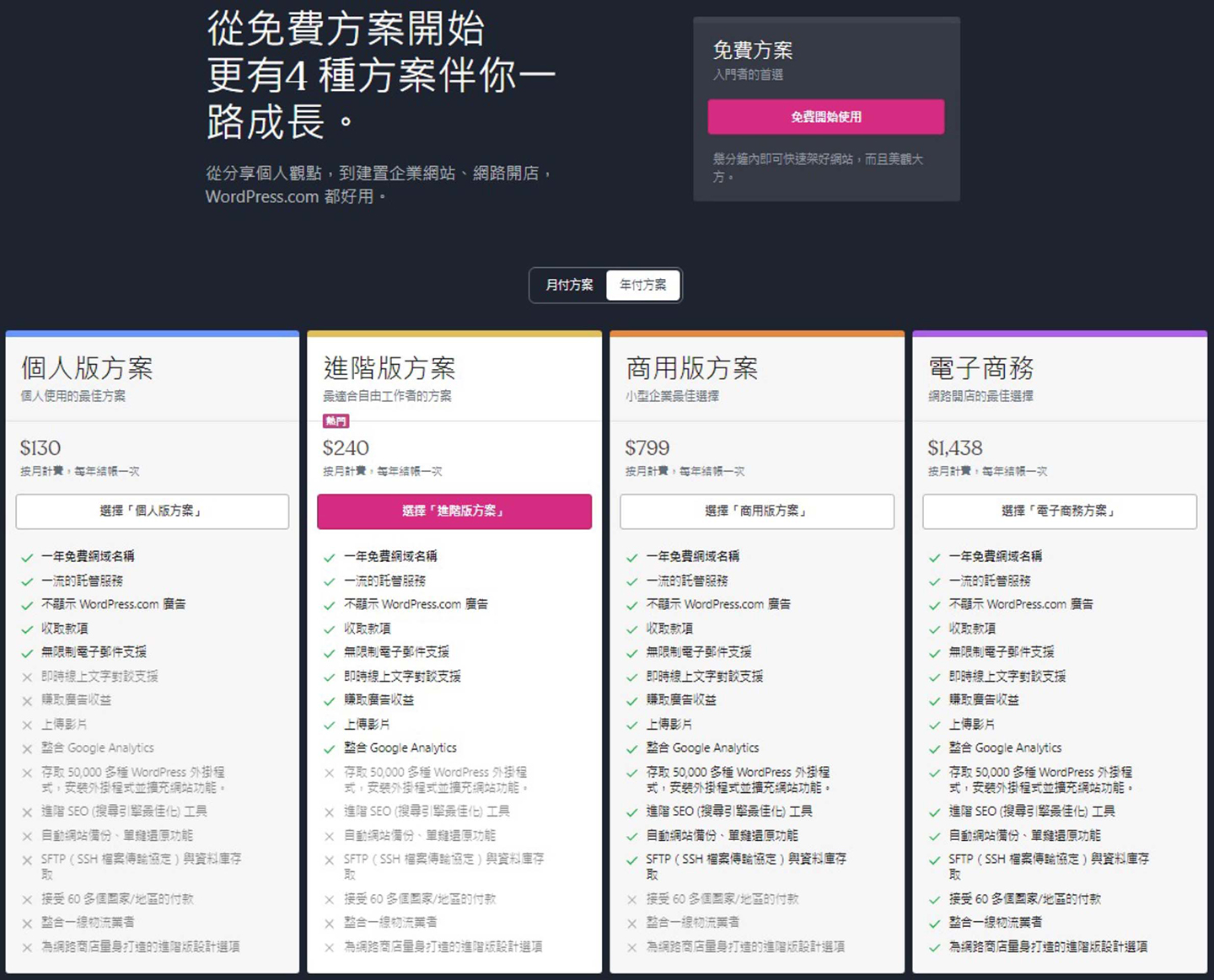The height and width of the screenshot is (980, 1214).
Task: Click 小型企業最佳選擇 subtitle
Action: pos(672,396)
